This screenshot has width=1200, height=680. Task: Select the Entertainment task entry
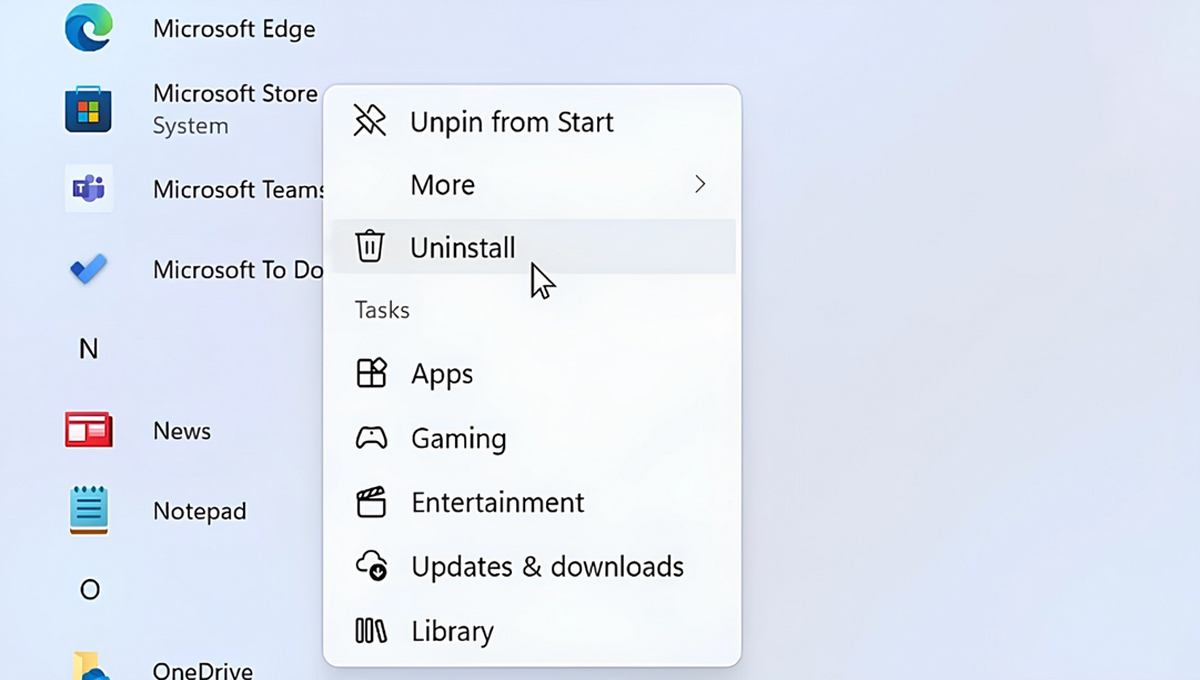(x=533, y=502)
